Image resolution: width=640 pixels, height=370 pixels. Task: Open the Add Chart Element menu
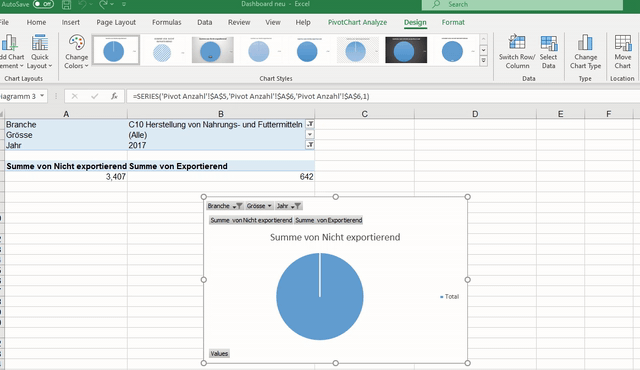(11, 52)
